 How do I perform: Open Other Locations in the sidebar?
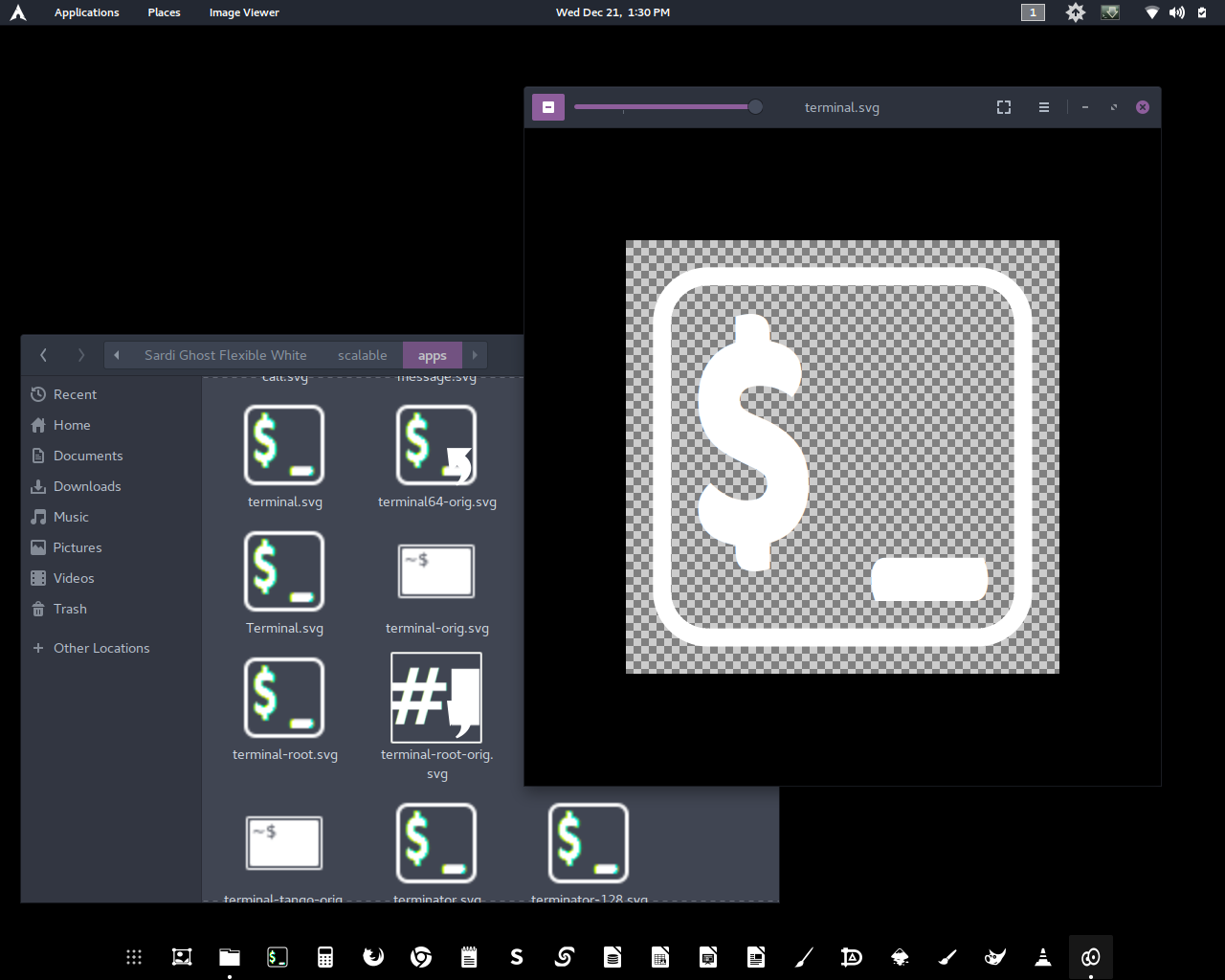tap(100, 648)
